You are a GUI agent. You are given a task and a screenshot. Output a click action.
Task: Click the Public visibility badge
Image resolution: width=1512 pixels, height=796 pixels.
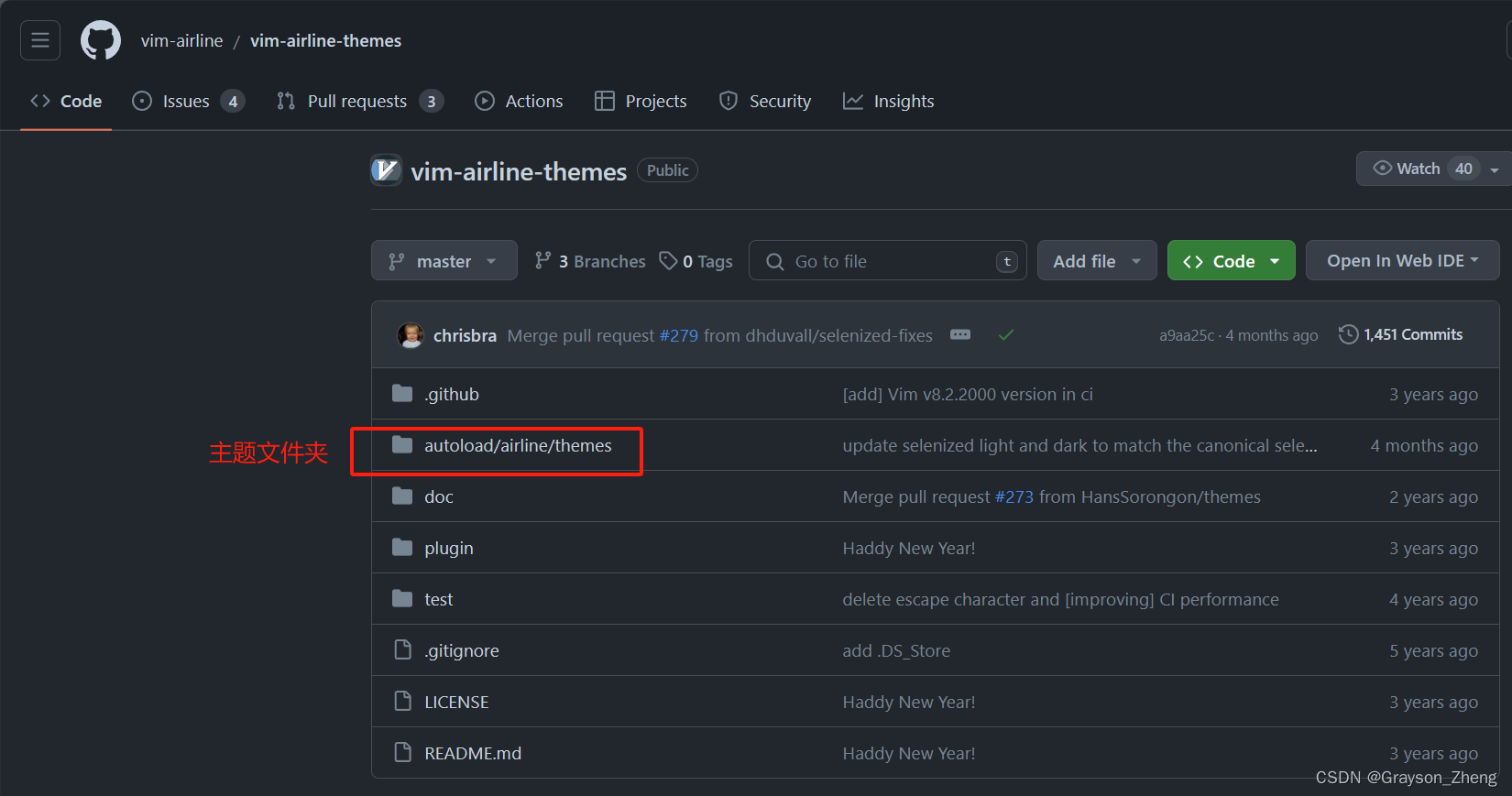[x=667, y=170]
